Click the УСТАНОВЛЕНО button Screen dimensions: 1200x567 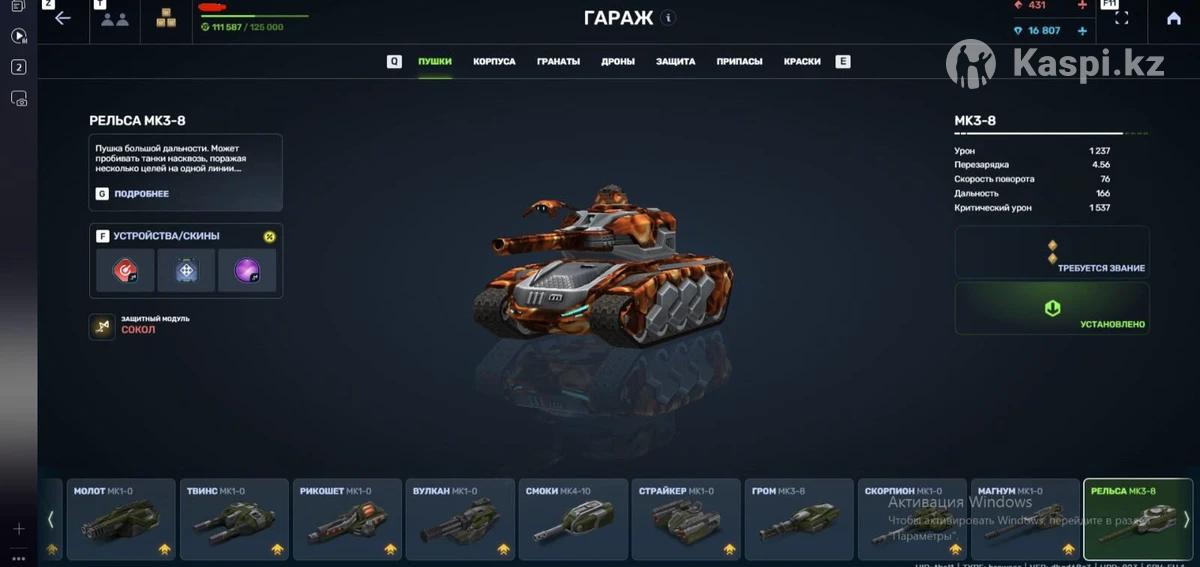pyautogui.click(x=1052, y=308)
